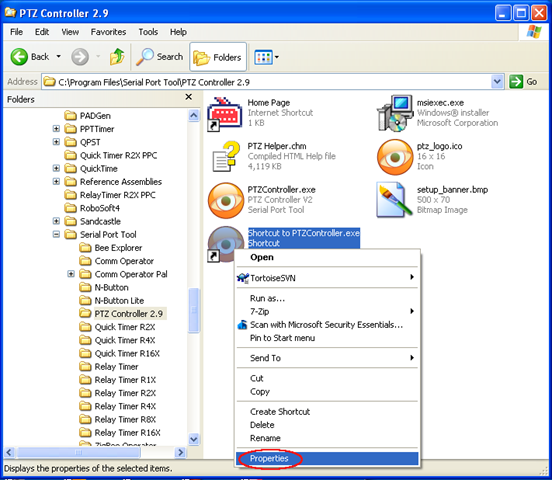Image resolution: width=552 pixels, height=480 pixels.
Task: Open the Views toolbar icon
Action: (263, 57)
